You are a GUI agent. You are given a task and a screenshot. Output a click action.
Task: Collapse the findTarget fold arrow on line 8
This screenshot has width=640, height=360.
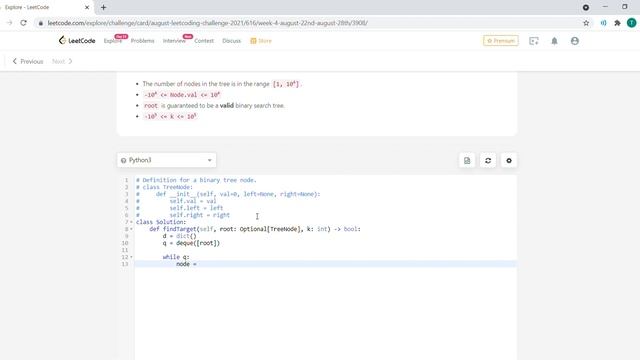[131, 229]
